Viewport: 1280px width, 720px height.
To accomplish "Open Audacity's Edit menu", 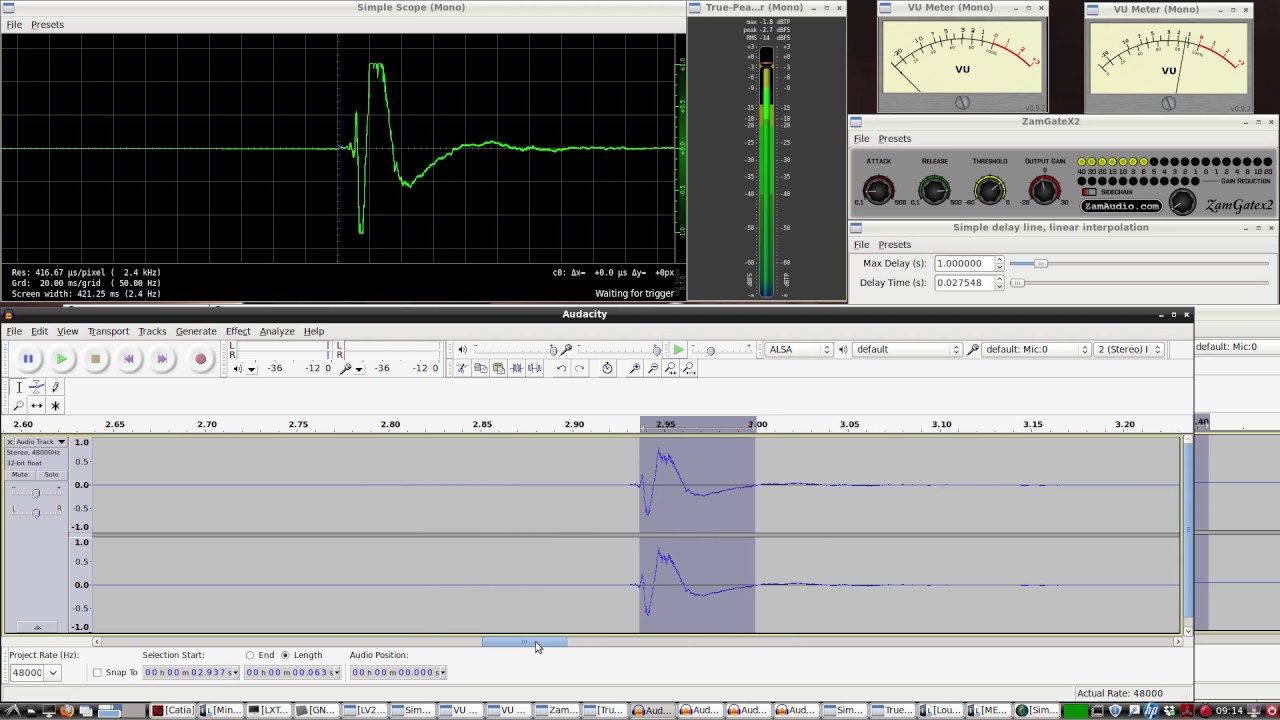I will (39, 331).
